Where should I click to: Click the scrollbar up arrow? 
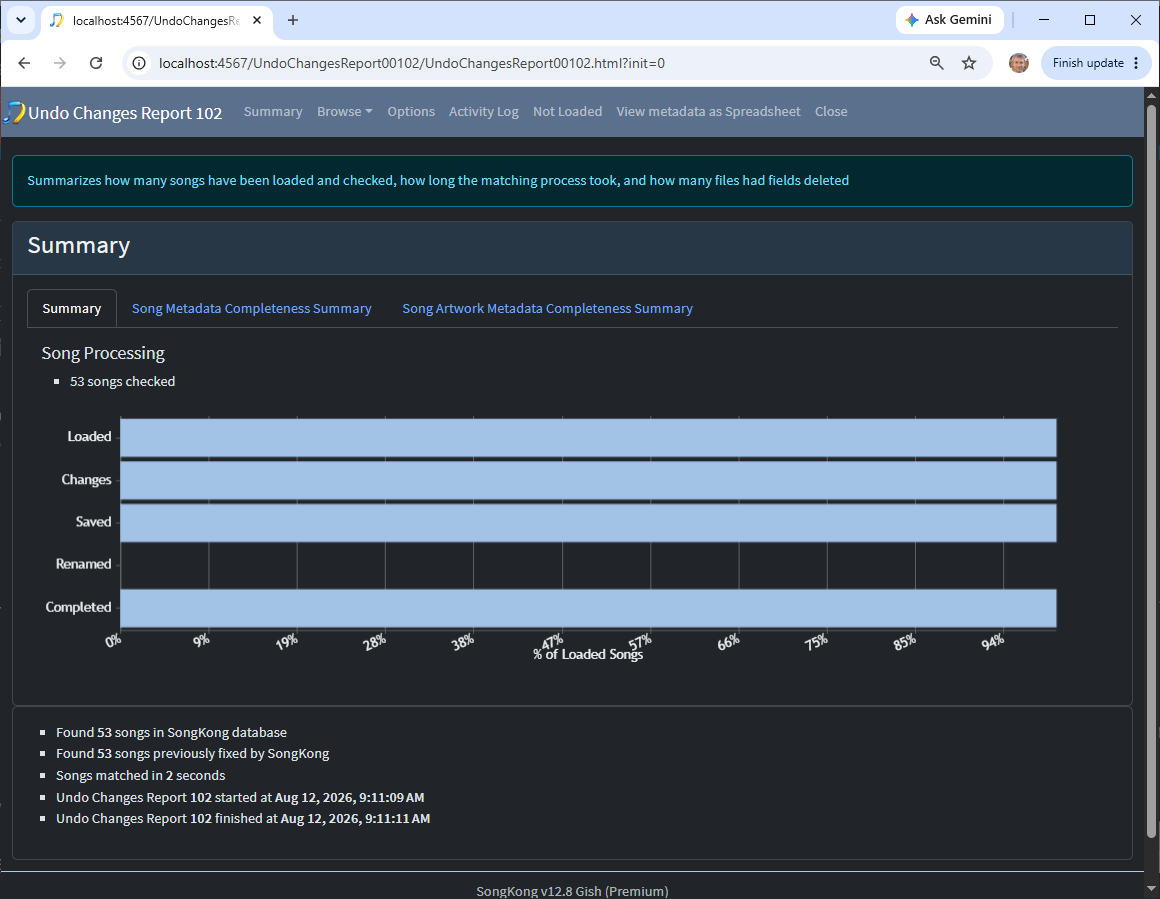point(1151,95)
